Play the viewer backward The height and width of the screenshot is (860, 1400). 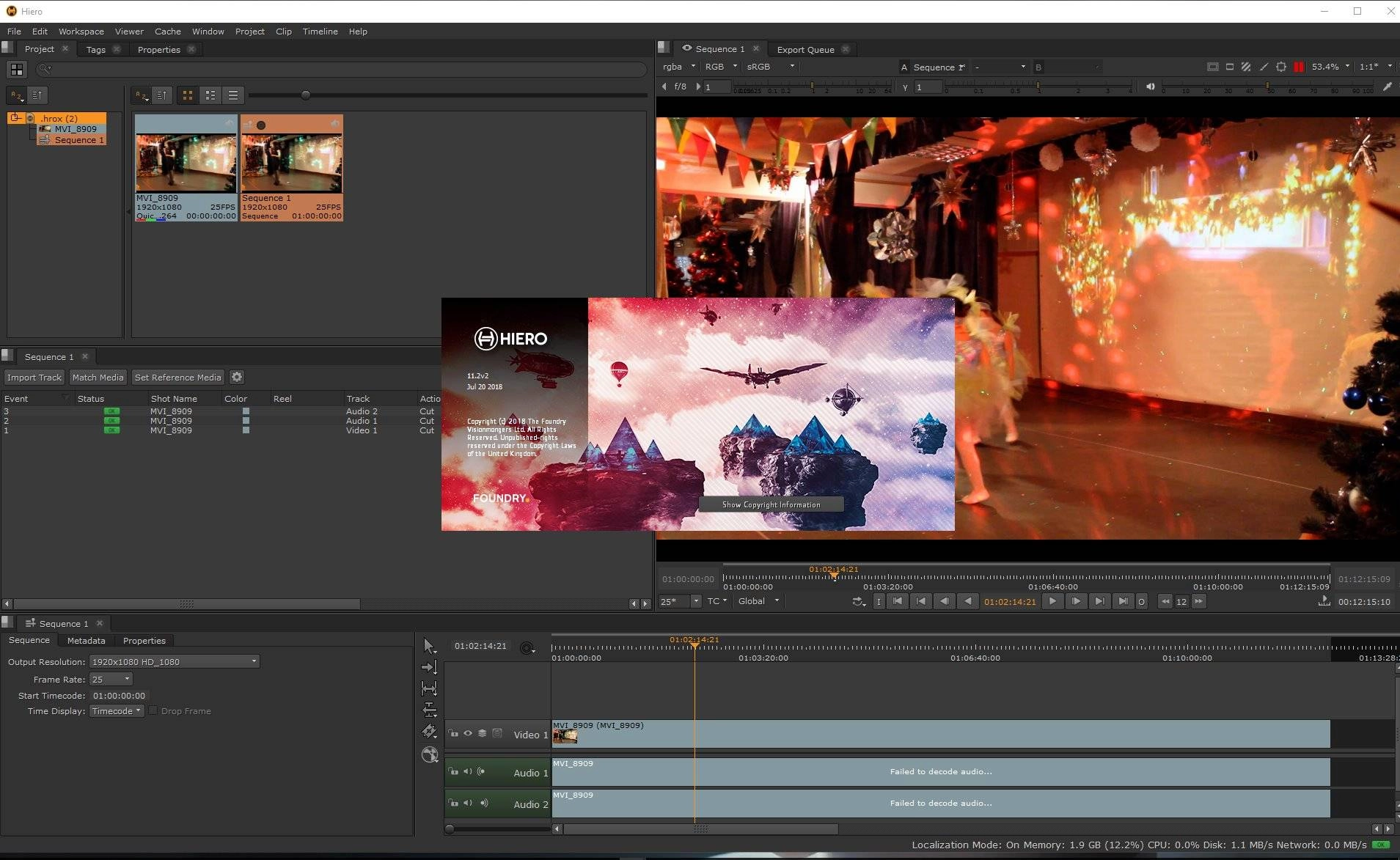pos(968,601)
